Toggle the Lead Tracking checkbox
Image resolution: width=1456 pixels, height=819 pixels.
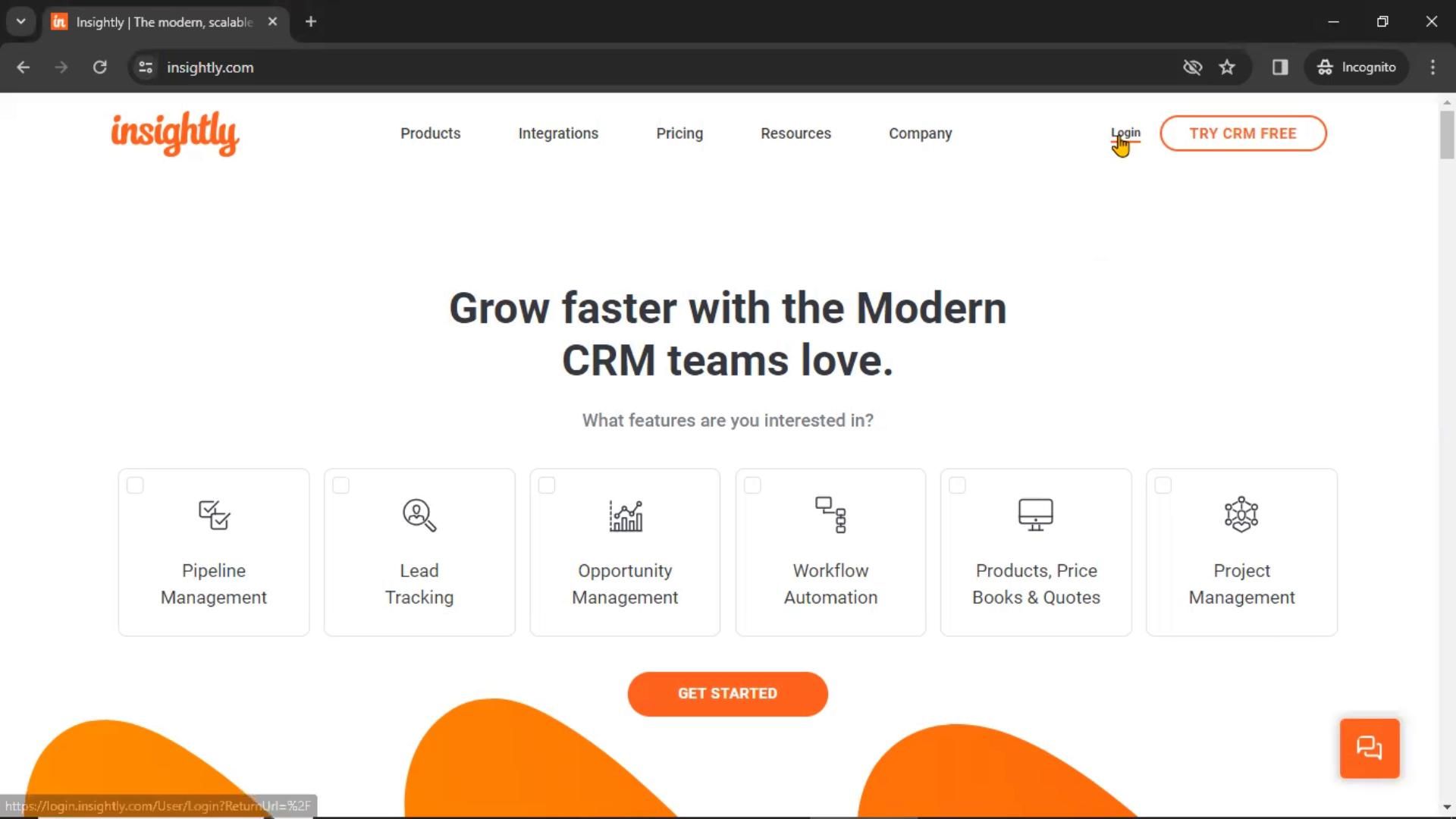click(341, 485)
